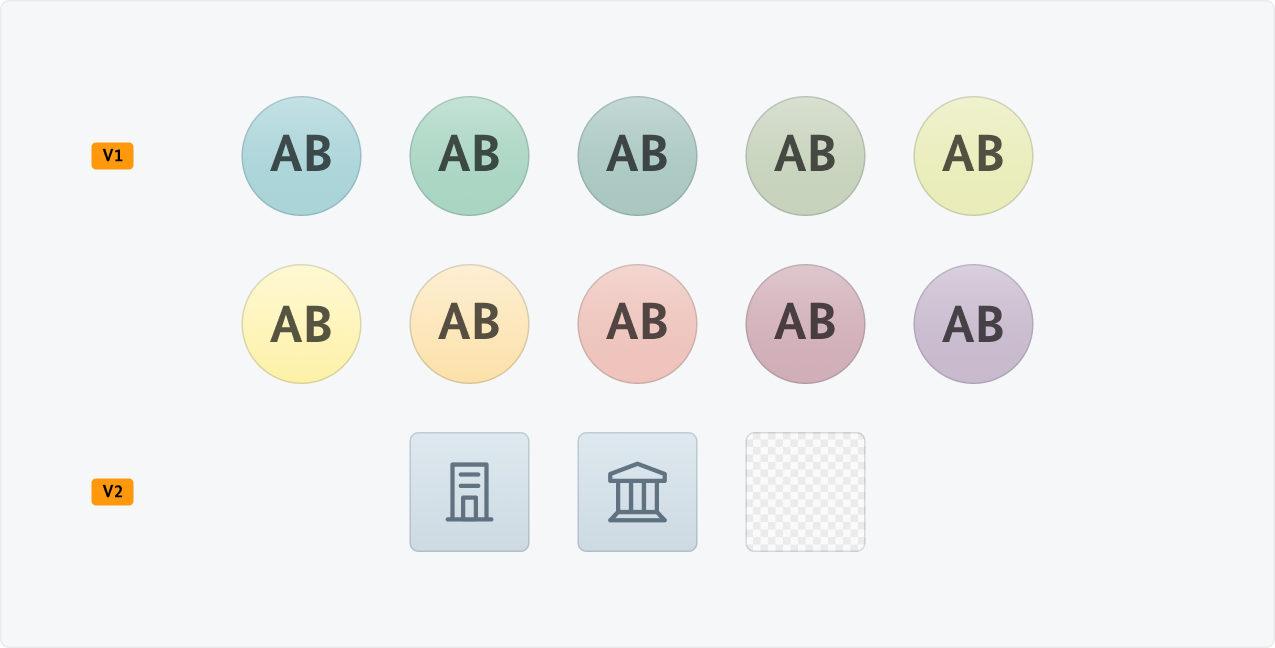Click the rose AB avatar in the second row
Screen dimensions: 1275x648
pos(805,323)
